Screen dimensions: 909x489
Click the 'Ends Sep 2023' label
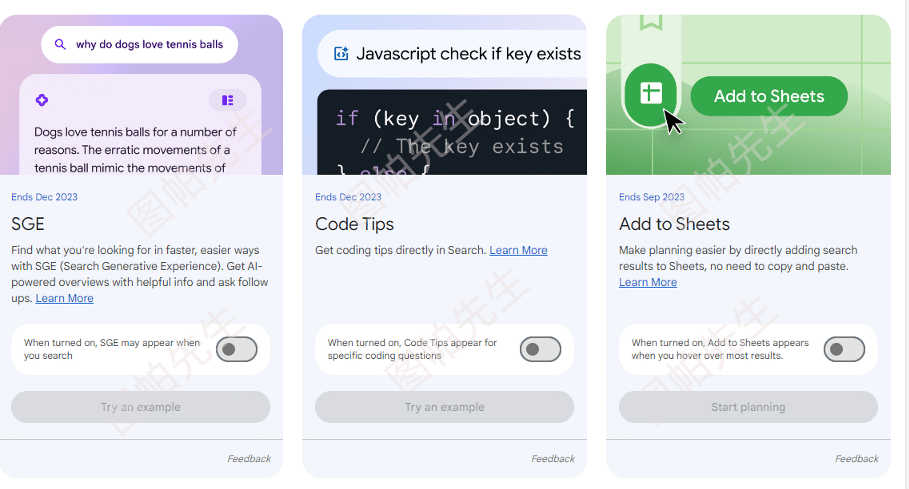tap(652, 197)
